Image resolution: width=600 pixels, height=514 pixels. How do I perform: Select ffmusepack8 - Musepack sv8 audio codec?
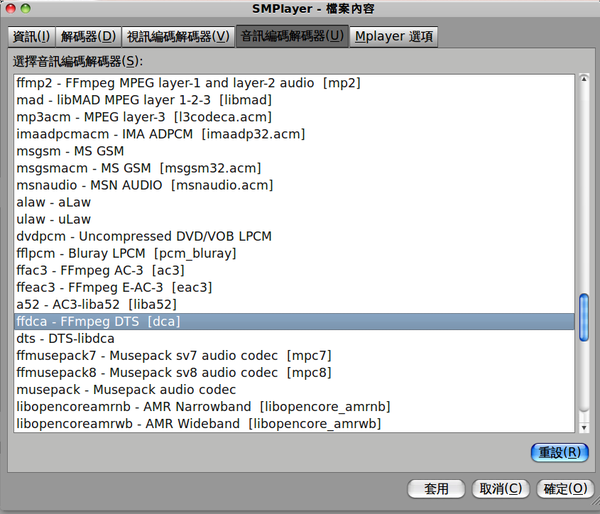pos(294,372)
